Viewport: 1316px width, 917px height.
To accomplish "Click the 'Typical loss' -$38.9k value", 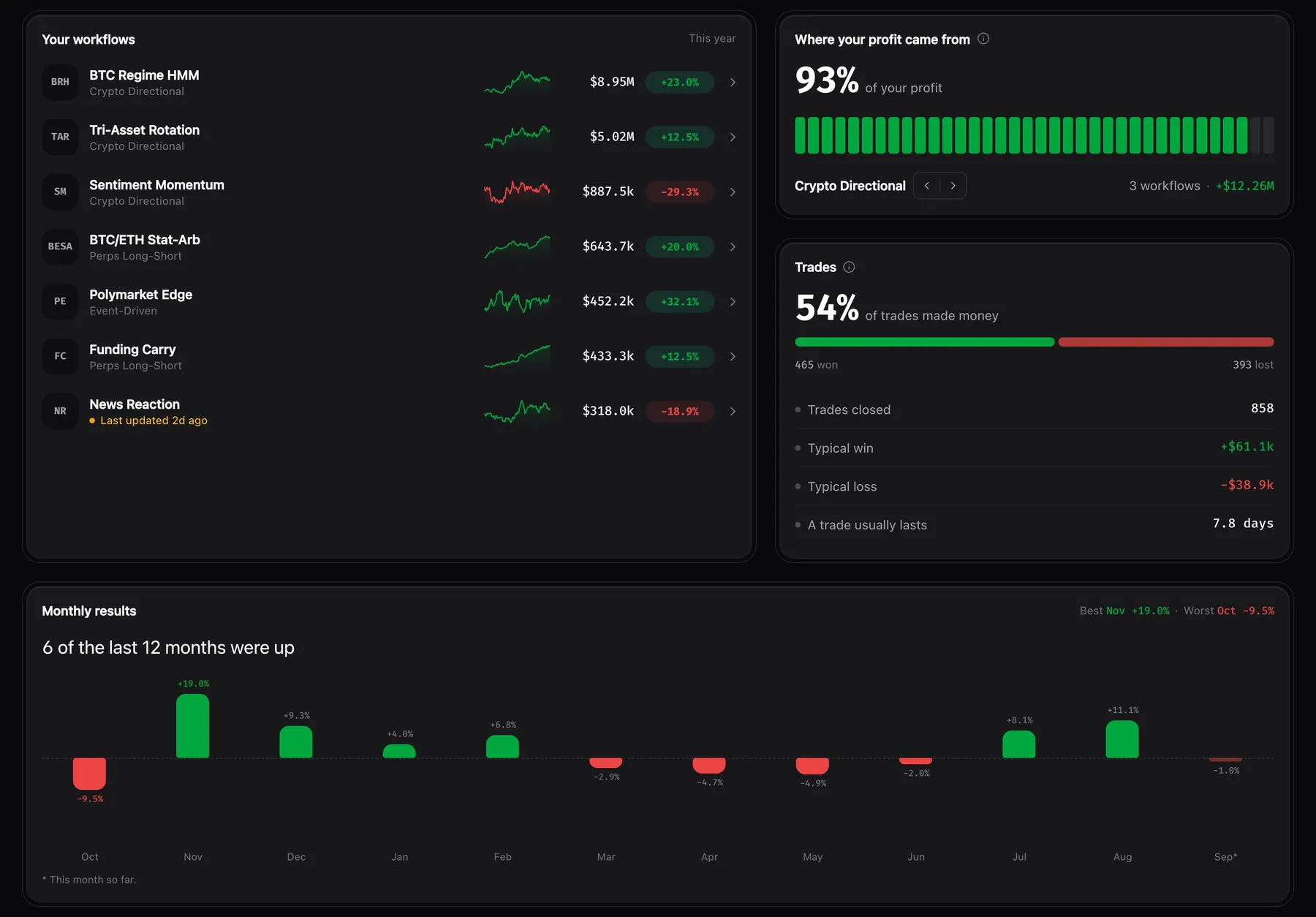I will pos(1247,485).
